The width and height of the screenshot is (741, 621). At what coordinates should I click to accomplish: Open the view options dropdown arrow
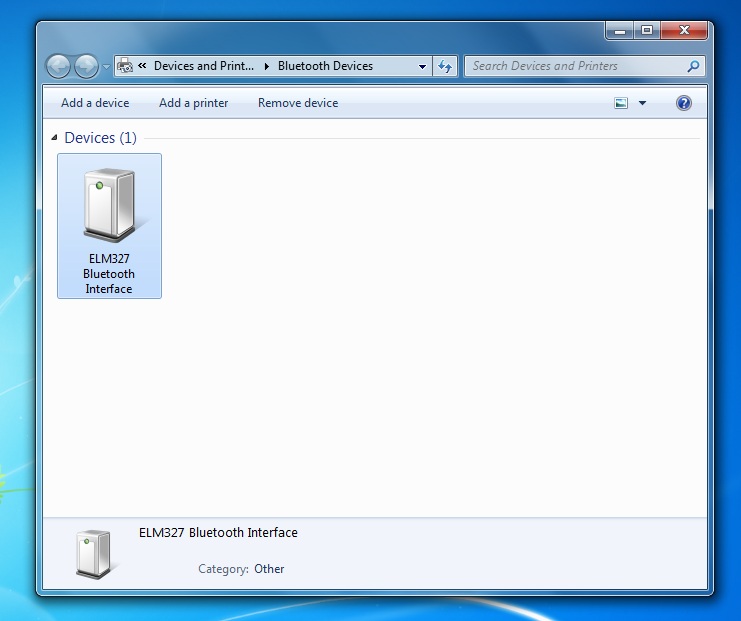click(642, 103)
